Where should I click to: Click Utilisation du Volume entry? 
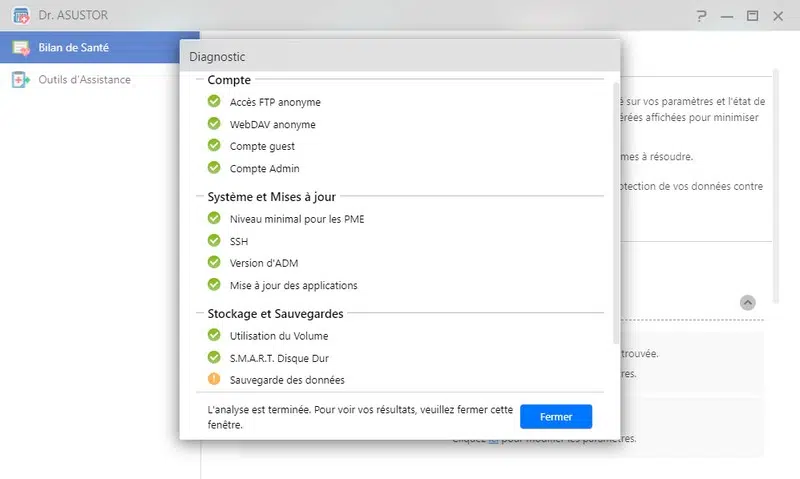coord(279,336)
